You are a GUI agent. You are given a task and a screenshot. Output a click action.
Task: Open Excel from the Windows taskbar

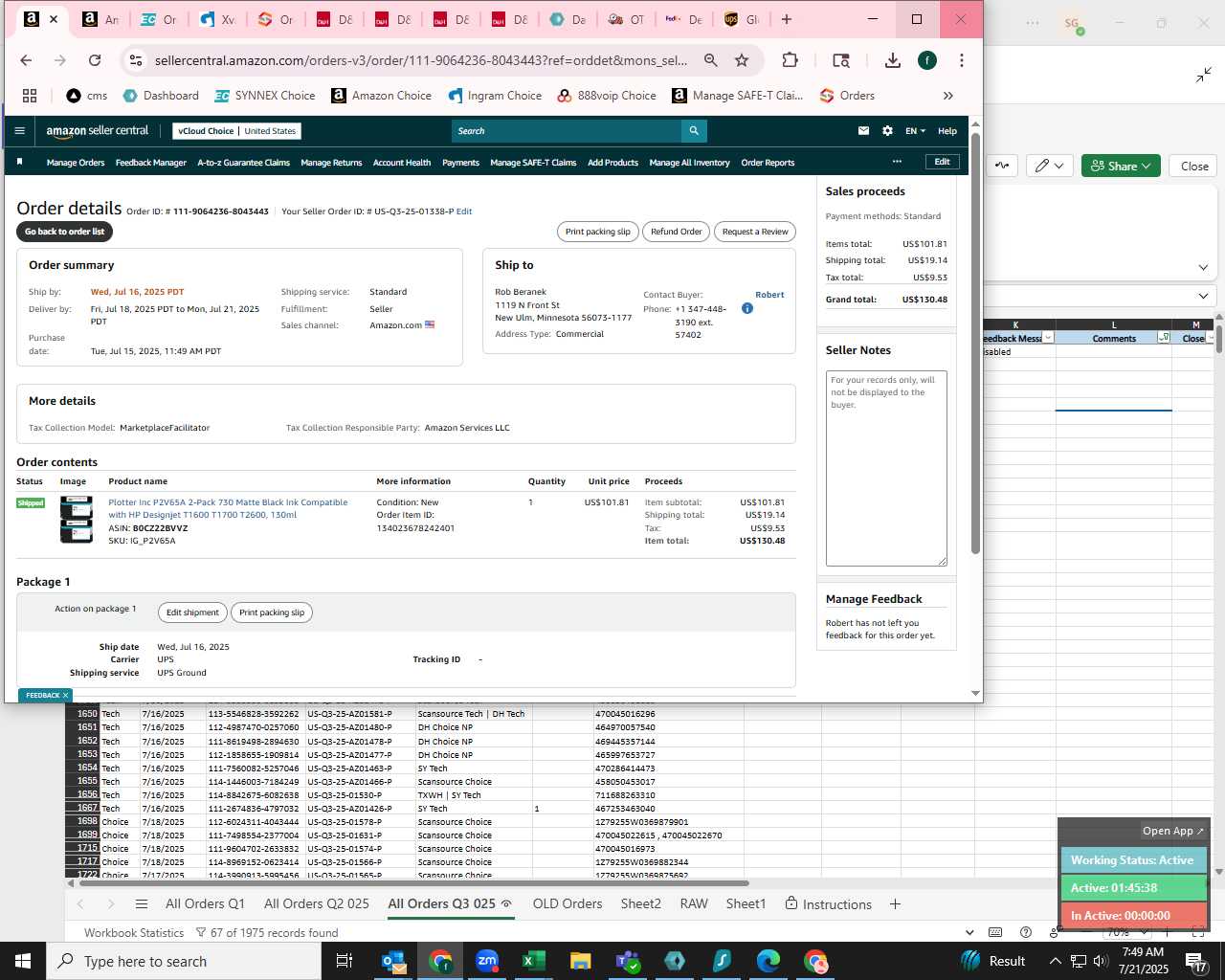point(533,961)
